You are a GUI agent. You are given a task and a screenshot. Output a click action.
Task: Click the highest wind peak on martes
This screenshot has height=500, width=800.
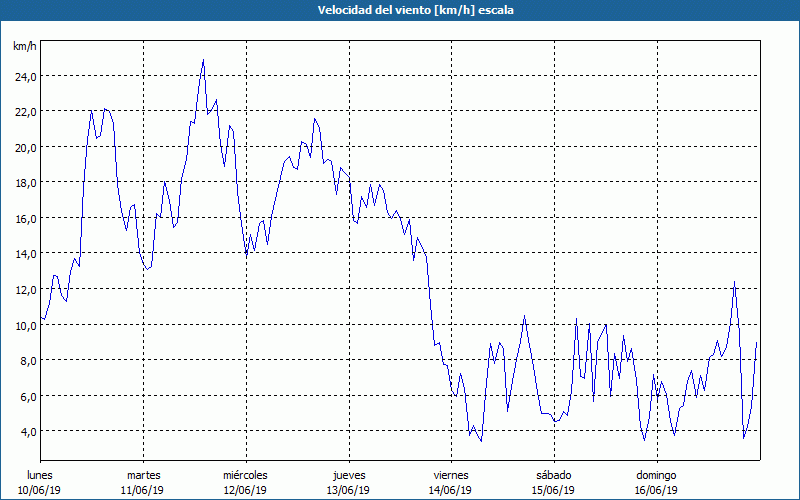point(203,60)
